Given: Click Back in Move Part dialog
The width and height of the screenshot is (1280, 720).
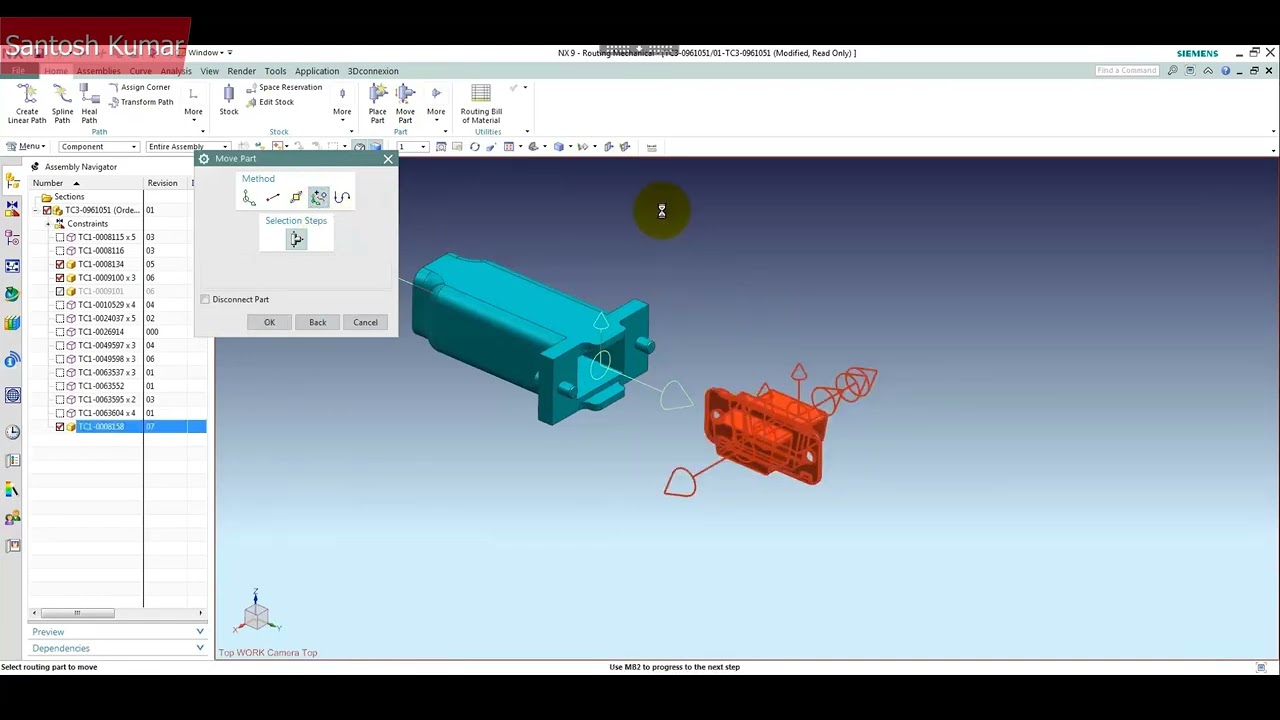Looking at the screenshot, I should 317,322.
